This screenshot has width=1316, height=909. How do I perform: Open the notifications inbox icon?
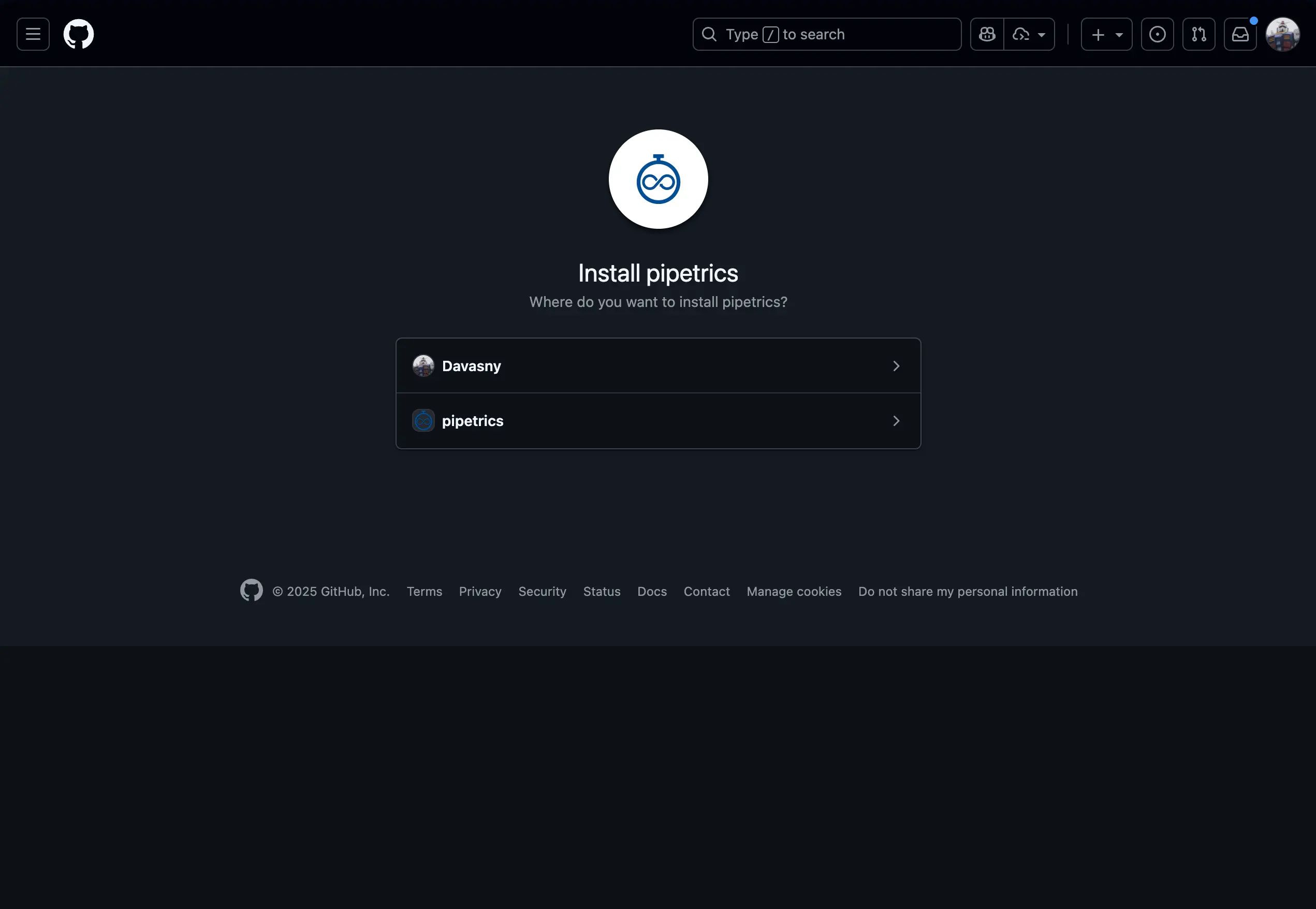coord(1240,34)
